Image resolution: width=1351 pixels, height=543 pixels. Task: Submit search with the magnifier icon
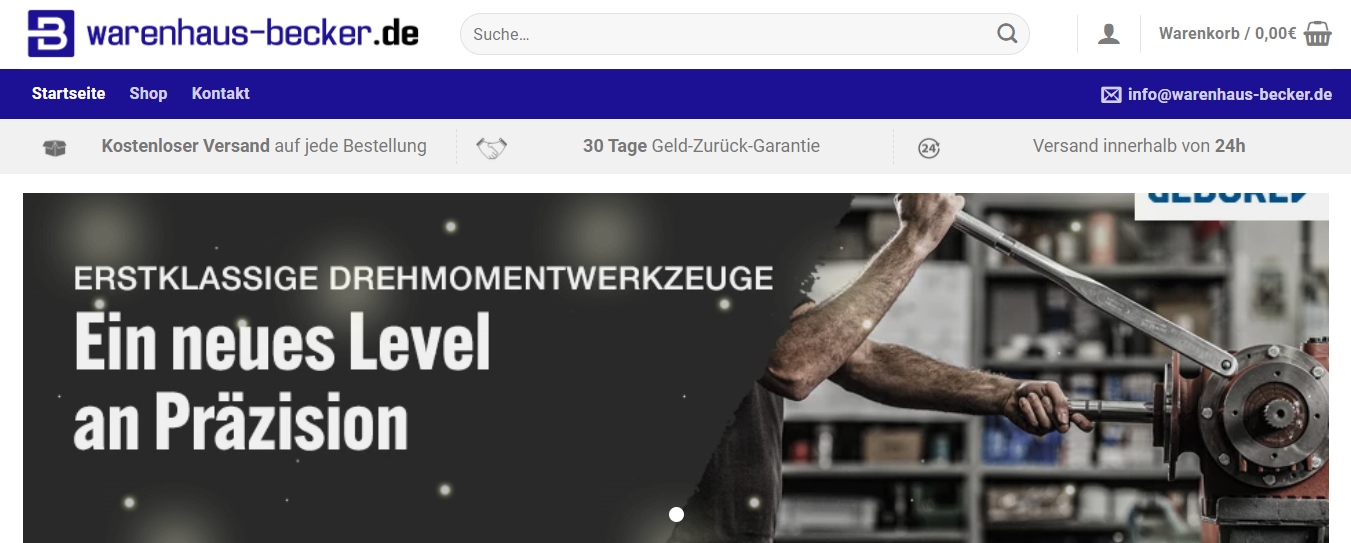tap(1007, 34)
